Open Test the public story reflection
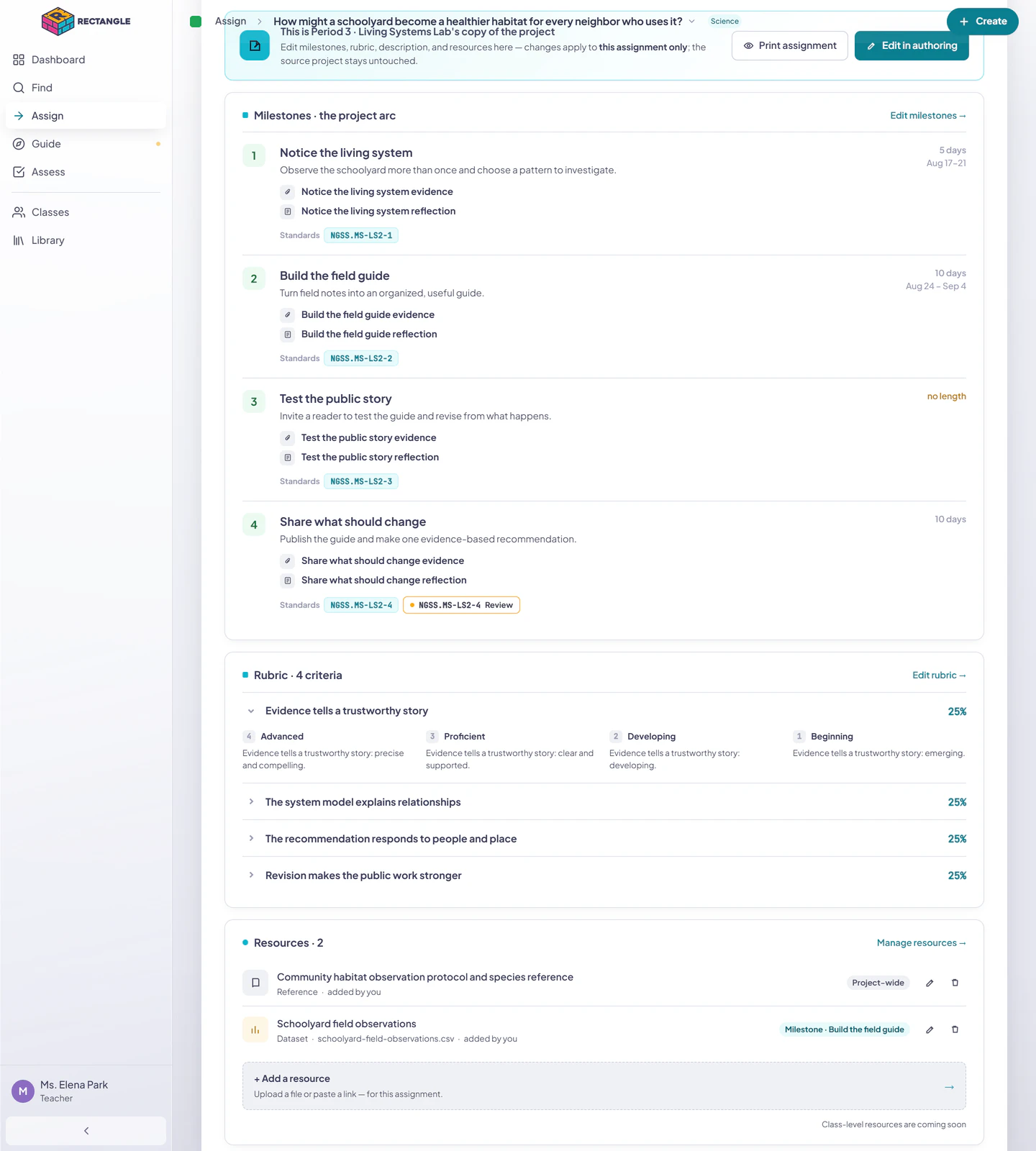The width and height of the screenshot is (1036, 1151). [x=370, y=458]
